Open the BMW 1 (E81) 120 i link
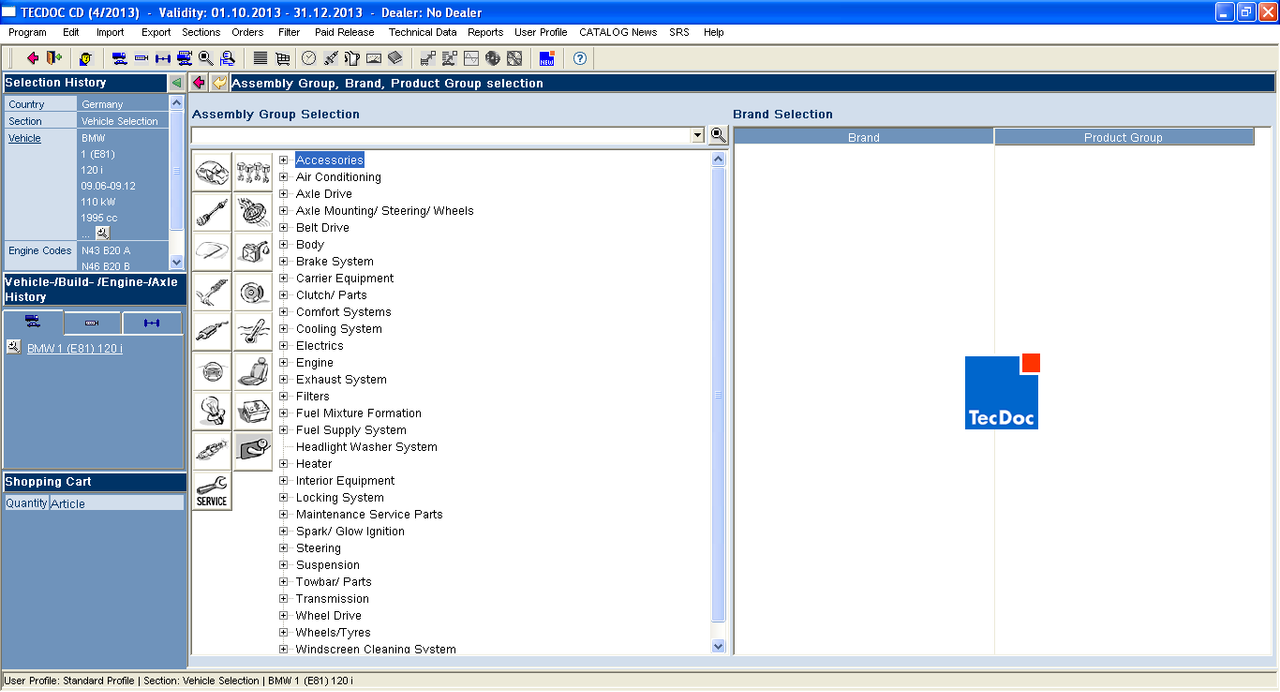Image resolution: width=1280 pixels, height=692 pixels. [75, 348]
